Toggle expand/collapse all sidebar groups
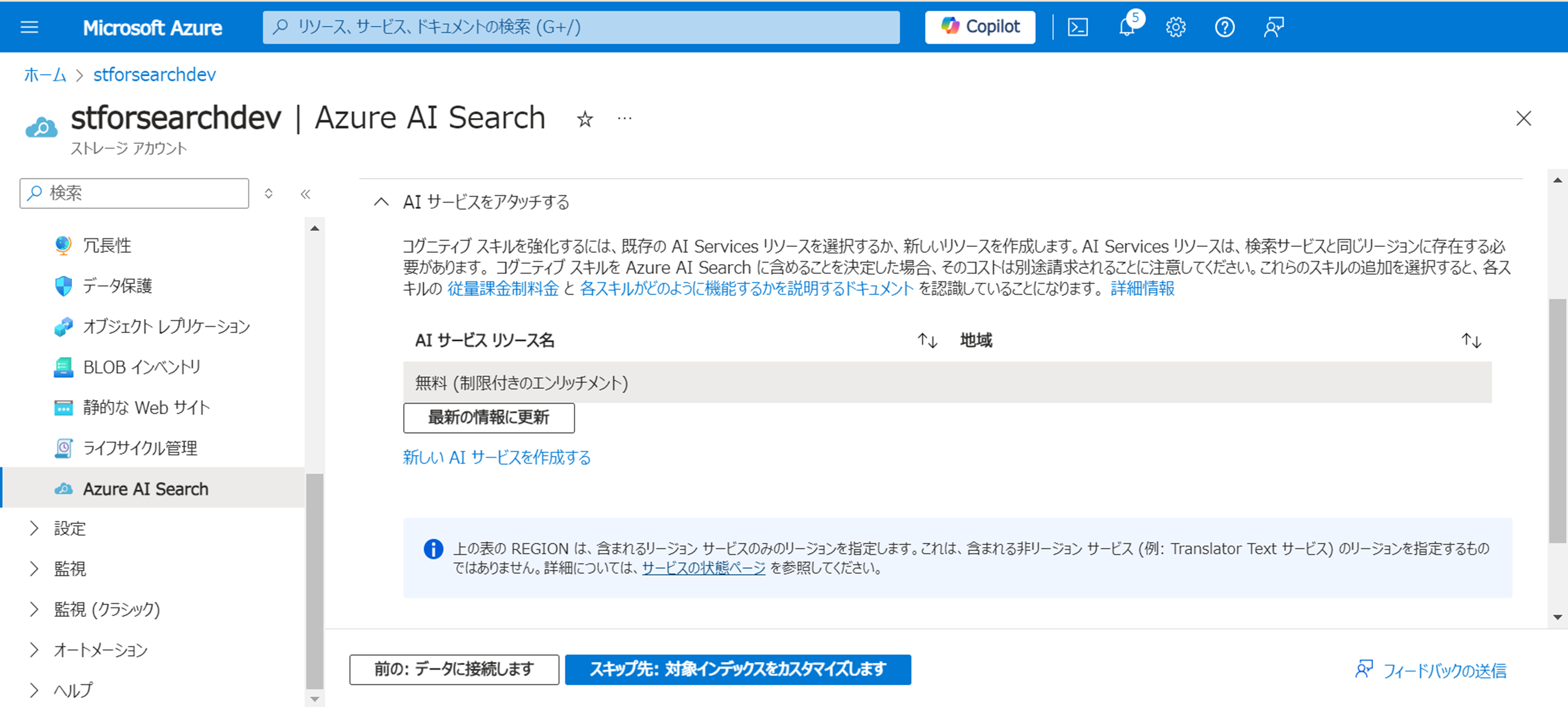This screenshot has height=707, width=1568. click(x=269, y=193)
